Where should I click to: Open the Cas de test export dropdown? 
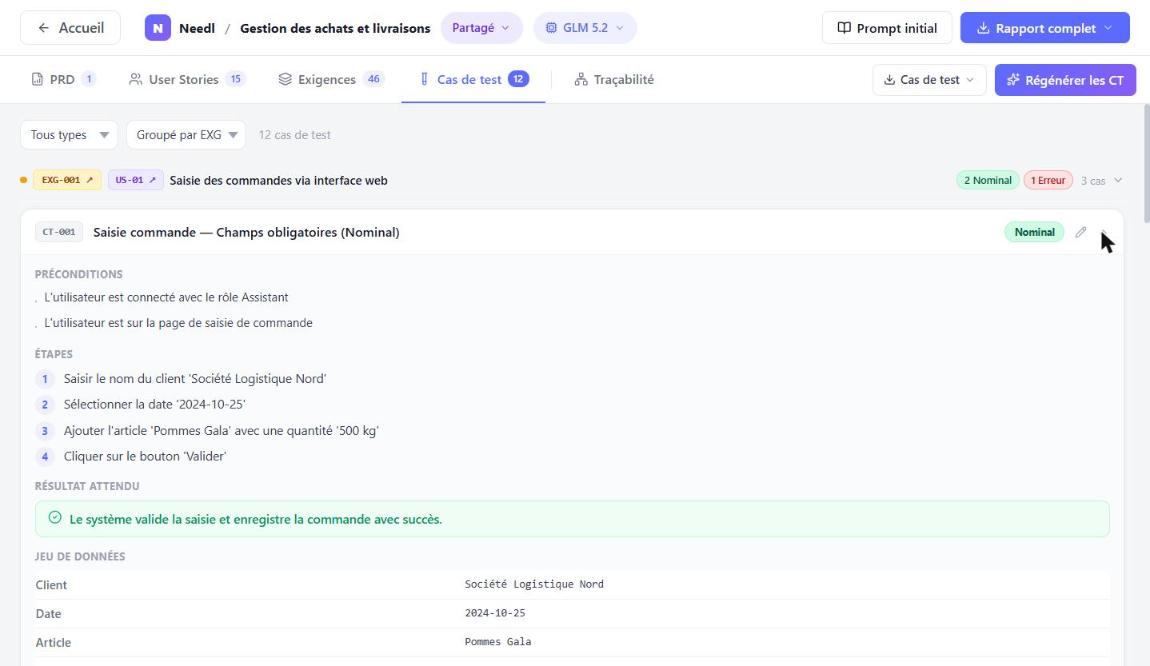coord(929,79)
